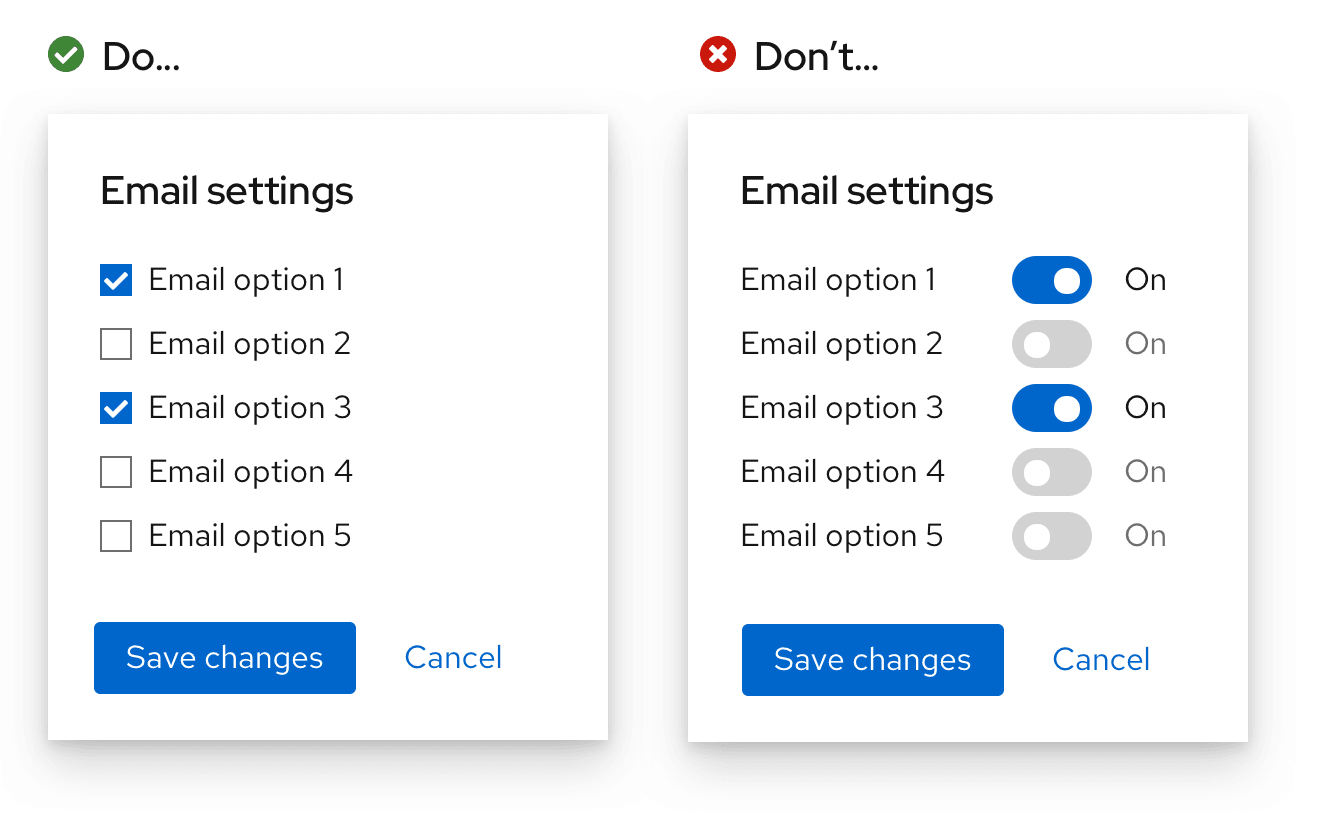Screen dimensions: 1322x836
Task: Disable the Email option 3 toggle switch
Action: (1051, 408)
